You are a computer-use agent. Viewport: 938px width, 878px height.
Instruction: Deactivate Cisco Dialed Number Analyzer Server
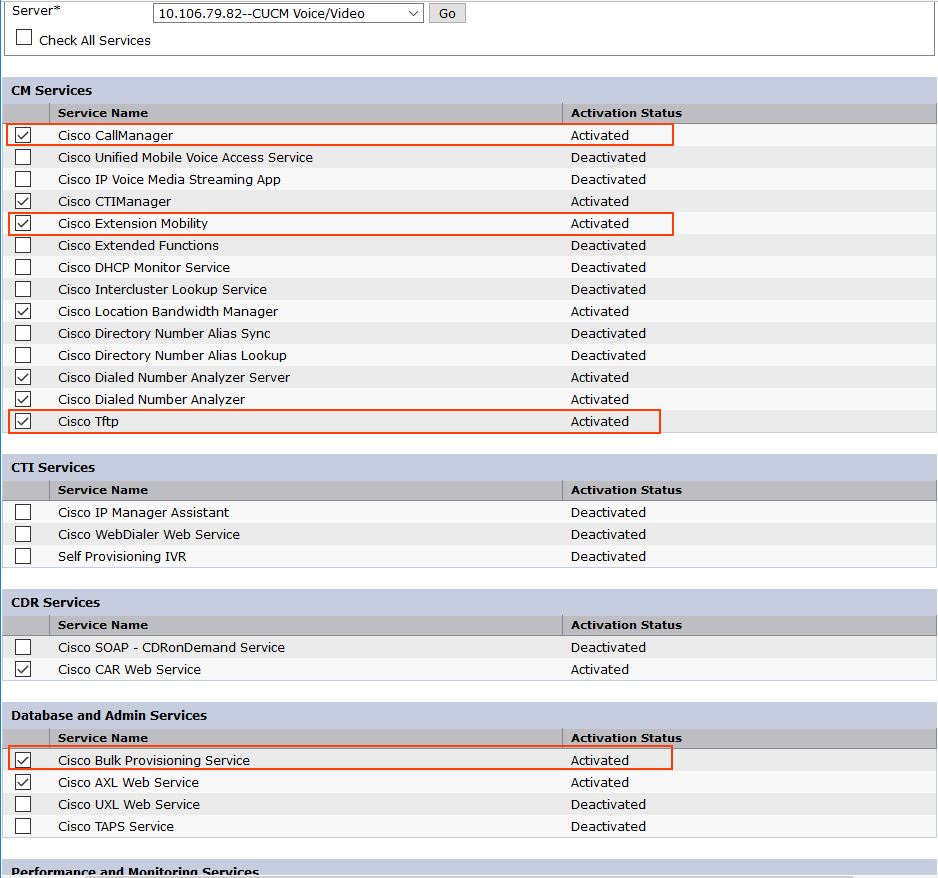point(23,377)
